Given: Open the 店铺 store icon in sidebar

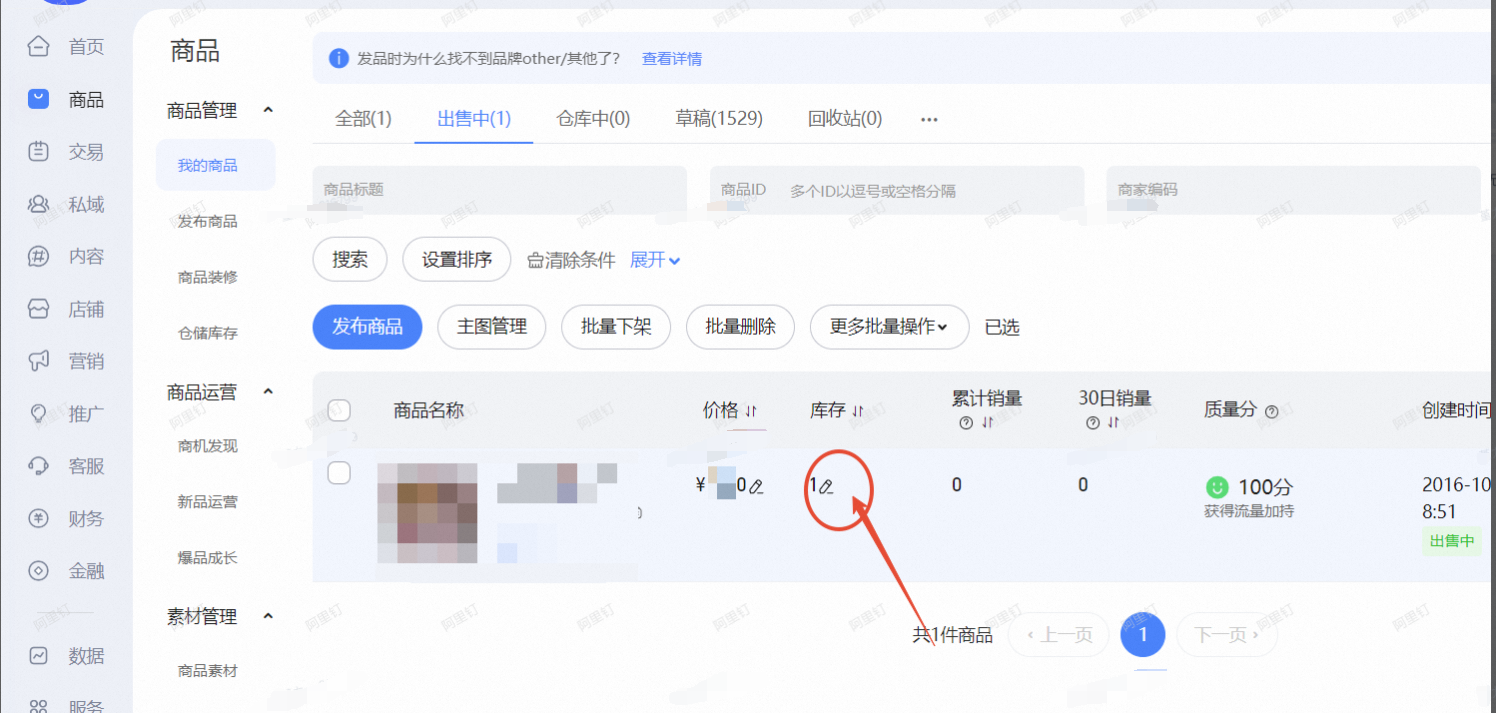Looking at the screenshot, I should 38,309.
